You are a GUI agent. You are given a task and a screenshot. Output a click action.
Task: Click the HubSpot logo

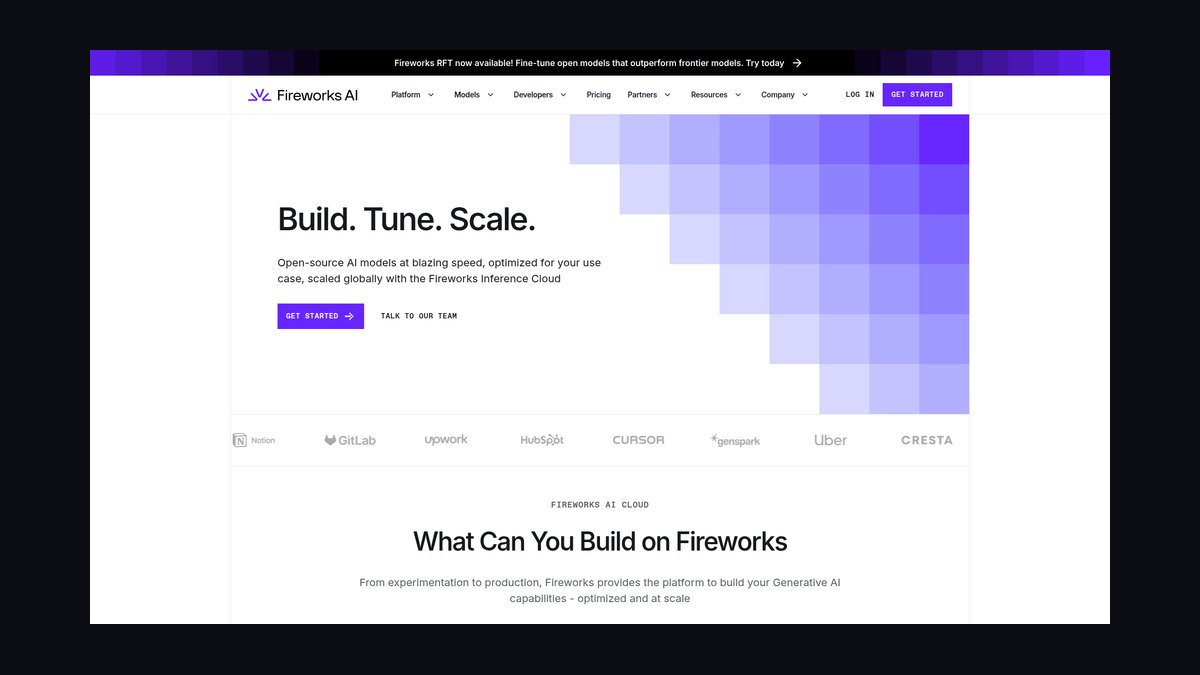[542, 440]
